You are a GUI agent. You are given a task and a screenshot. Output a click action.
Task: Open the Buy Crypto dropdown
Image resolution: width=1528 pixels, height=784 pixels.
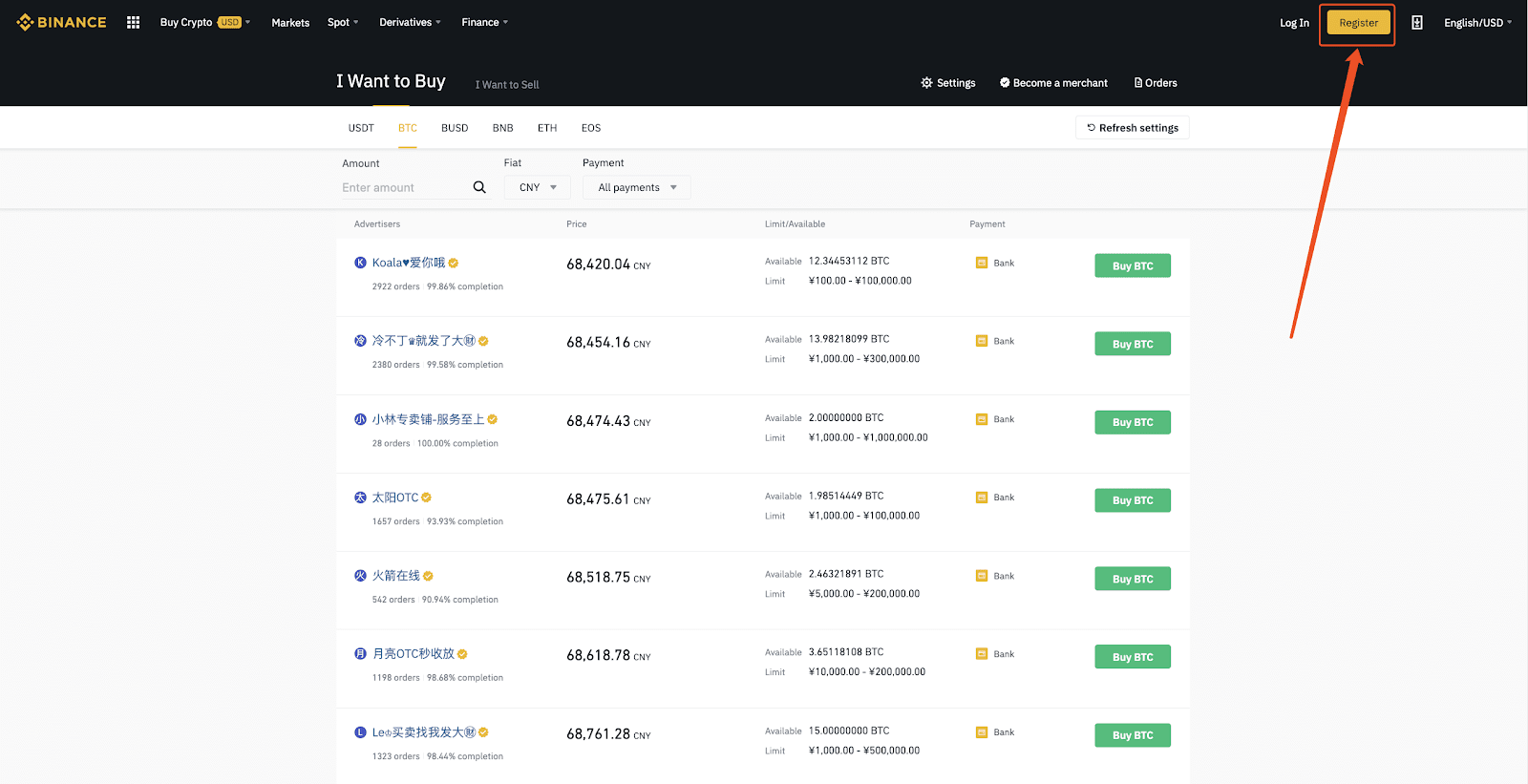point(204,22)
